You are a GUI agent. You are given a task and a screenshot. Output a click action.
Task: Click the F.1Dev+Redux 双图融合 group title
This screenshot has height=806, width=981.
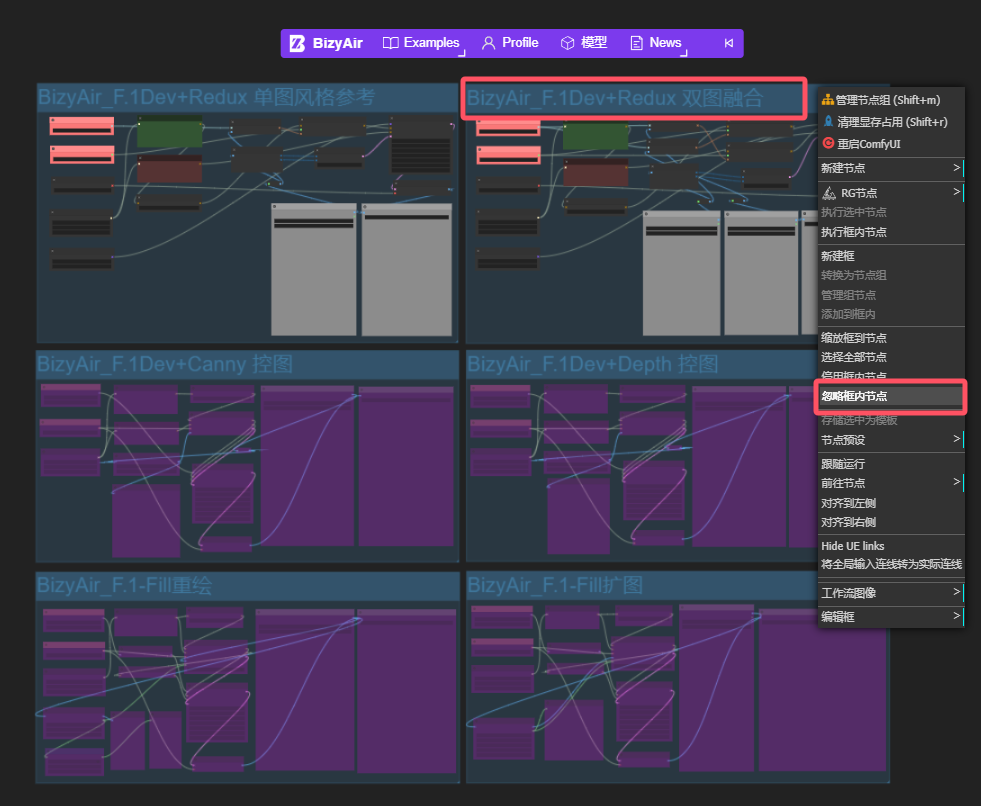pos(614,98)
